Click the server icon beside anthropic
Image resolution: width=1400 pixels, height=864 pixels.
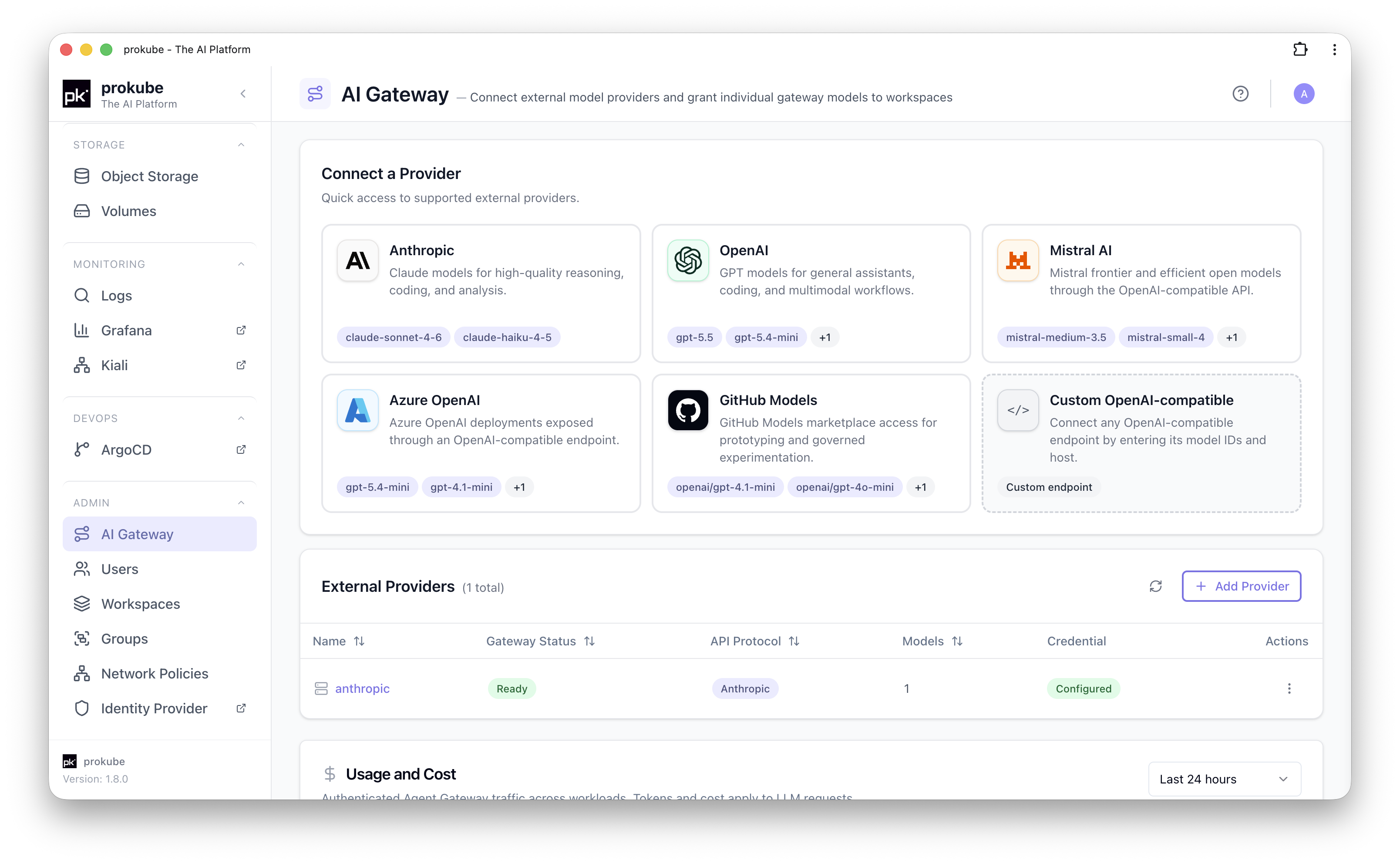[x=322, y=689]
